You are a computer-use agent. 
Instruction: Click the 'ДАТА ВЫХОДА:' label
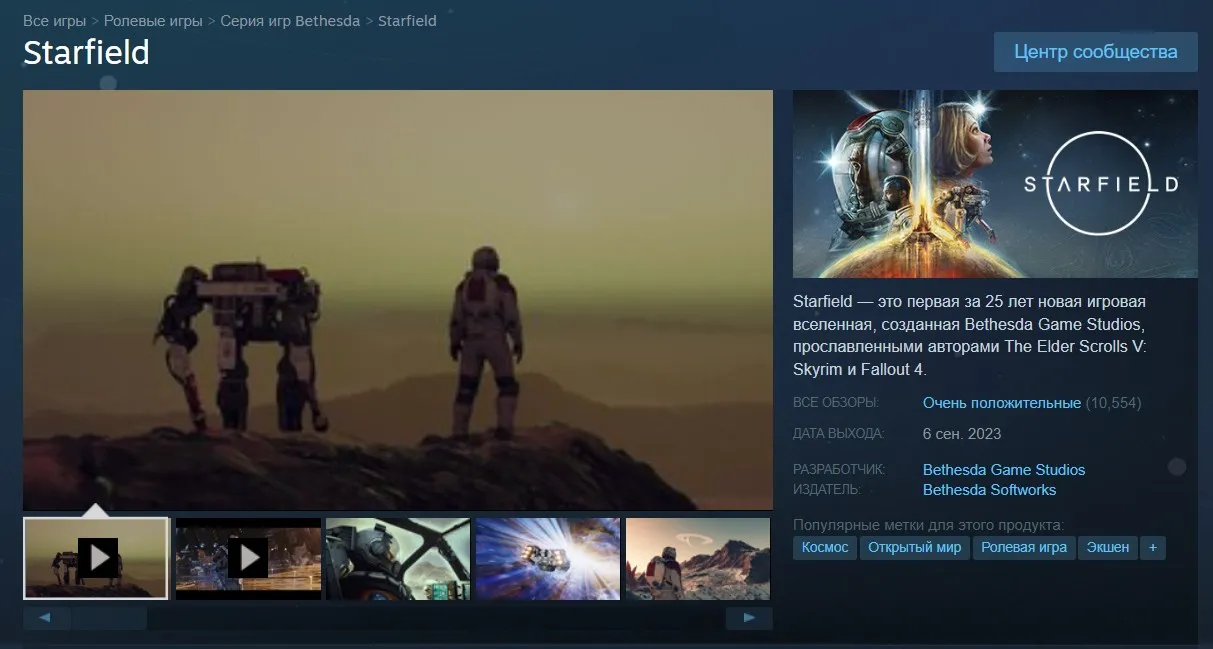point(839,434)
